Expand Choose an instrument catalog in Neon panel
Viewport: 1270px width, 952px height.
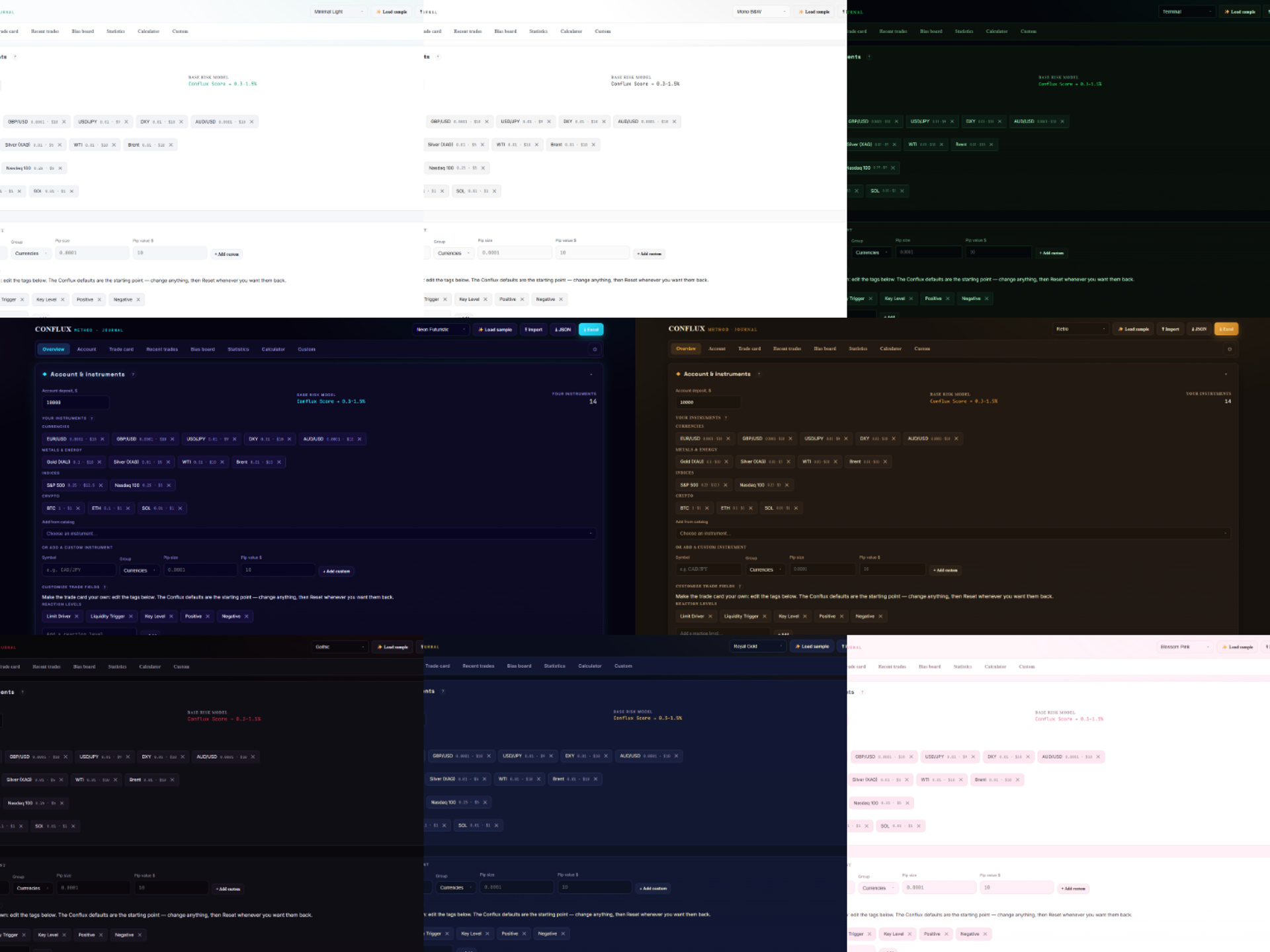[x=319, y=534]
